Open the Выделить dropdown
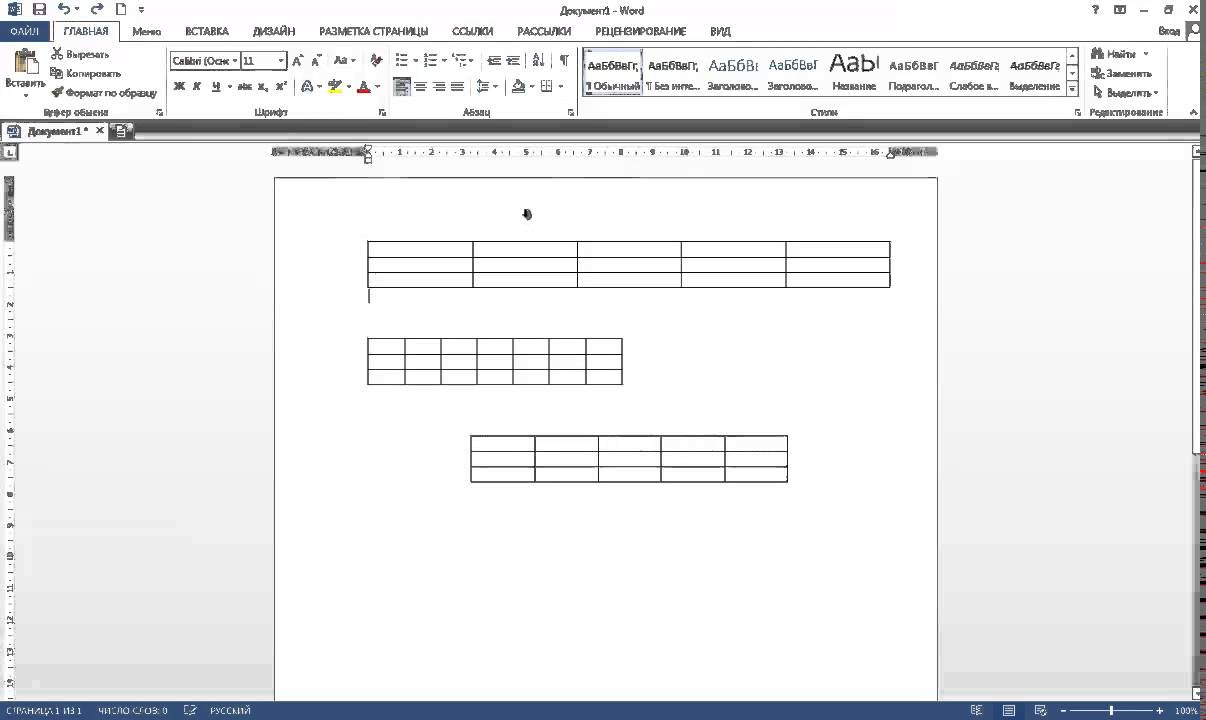This screenshot has height=720, width=1206. pos(1156,93)
